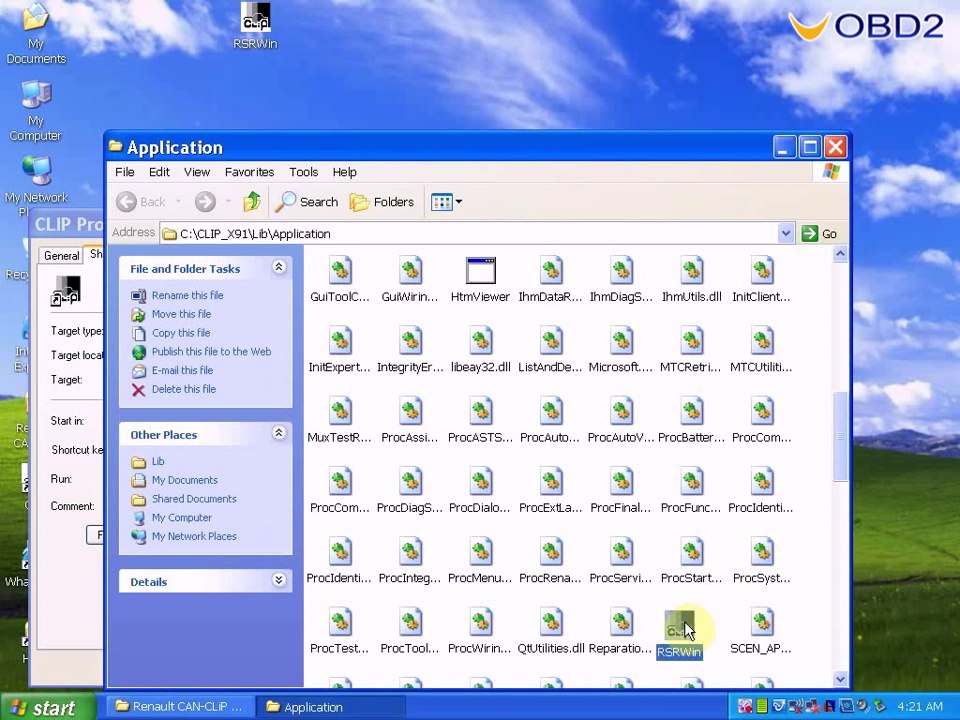Viewport: 960px width, 720px height.
Task: Switch to Renault CAN-CLiP taskbar window
Action: tap(179, 707)
